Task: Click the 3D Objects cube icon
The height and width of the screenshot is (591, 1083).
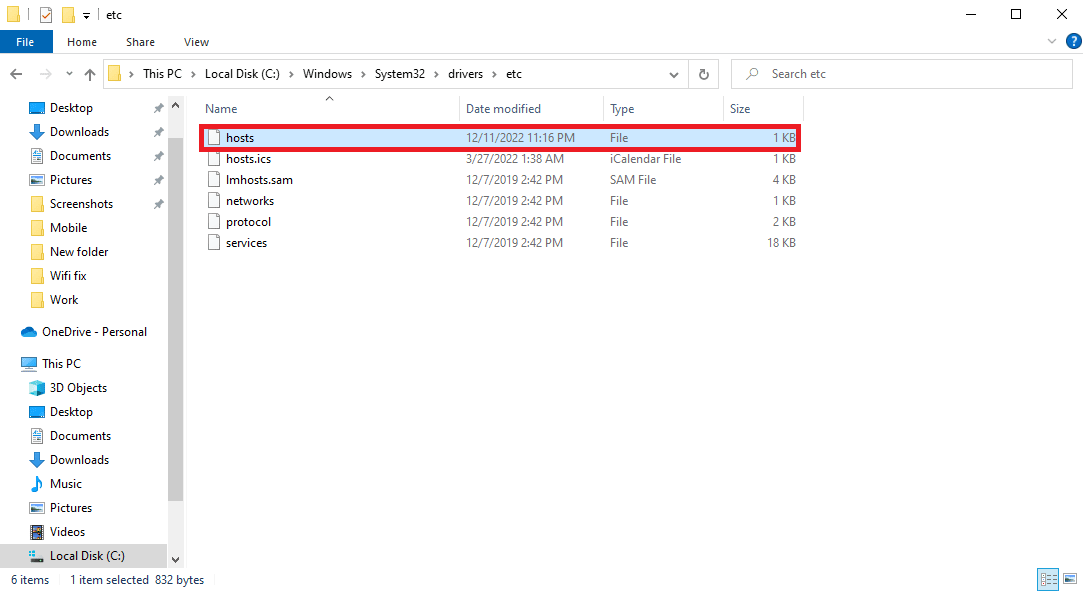Action: click(x=37, y=388)
